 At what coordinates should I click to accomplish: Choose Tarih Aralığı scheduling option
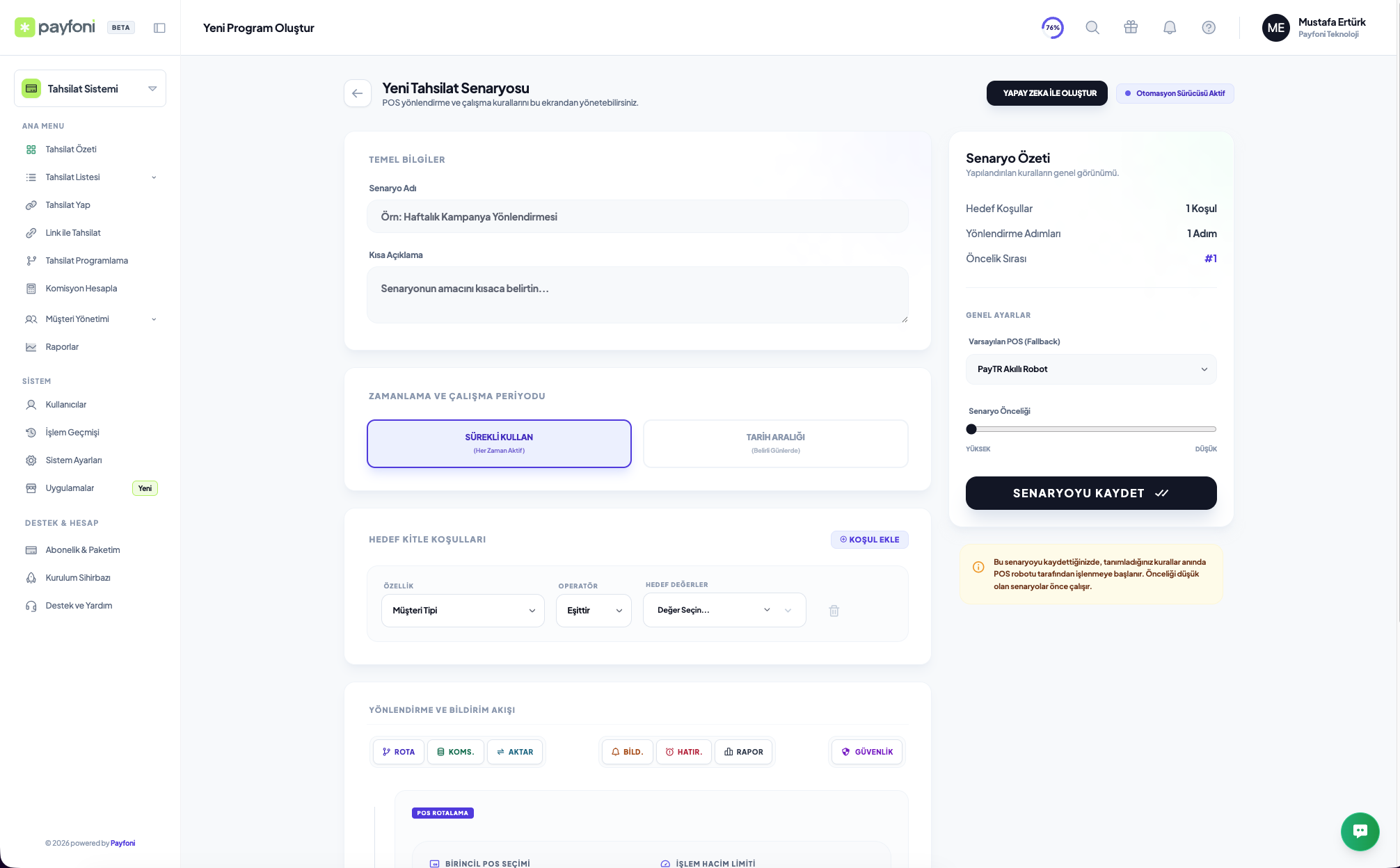coord(775,443)
